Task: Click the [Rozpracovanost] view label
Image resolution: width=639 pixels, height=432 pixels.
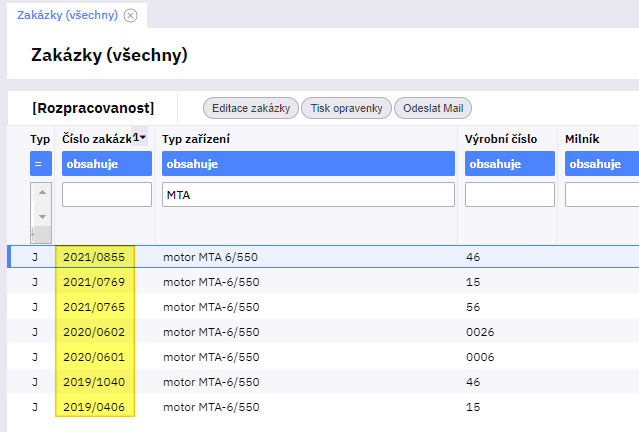Action: (93, 108)
